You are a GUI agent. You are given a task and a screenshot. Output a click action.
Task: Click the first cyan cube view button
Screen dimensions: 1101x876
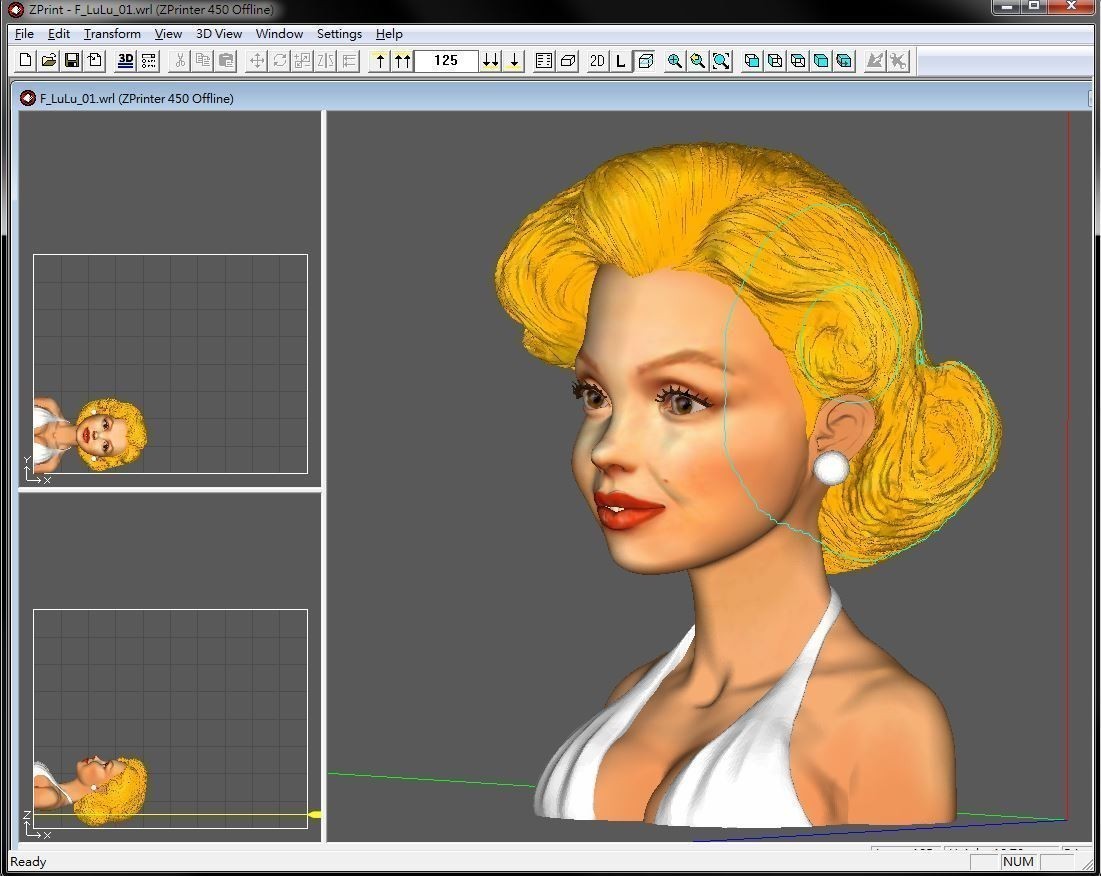[752, 61]
